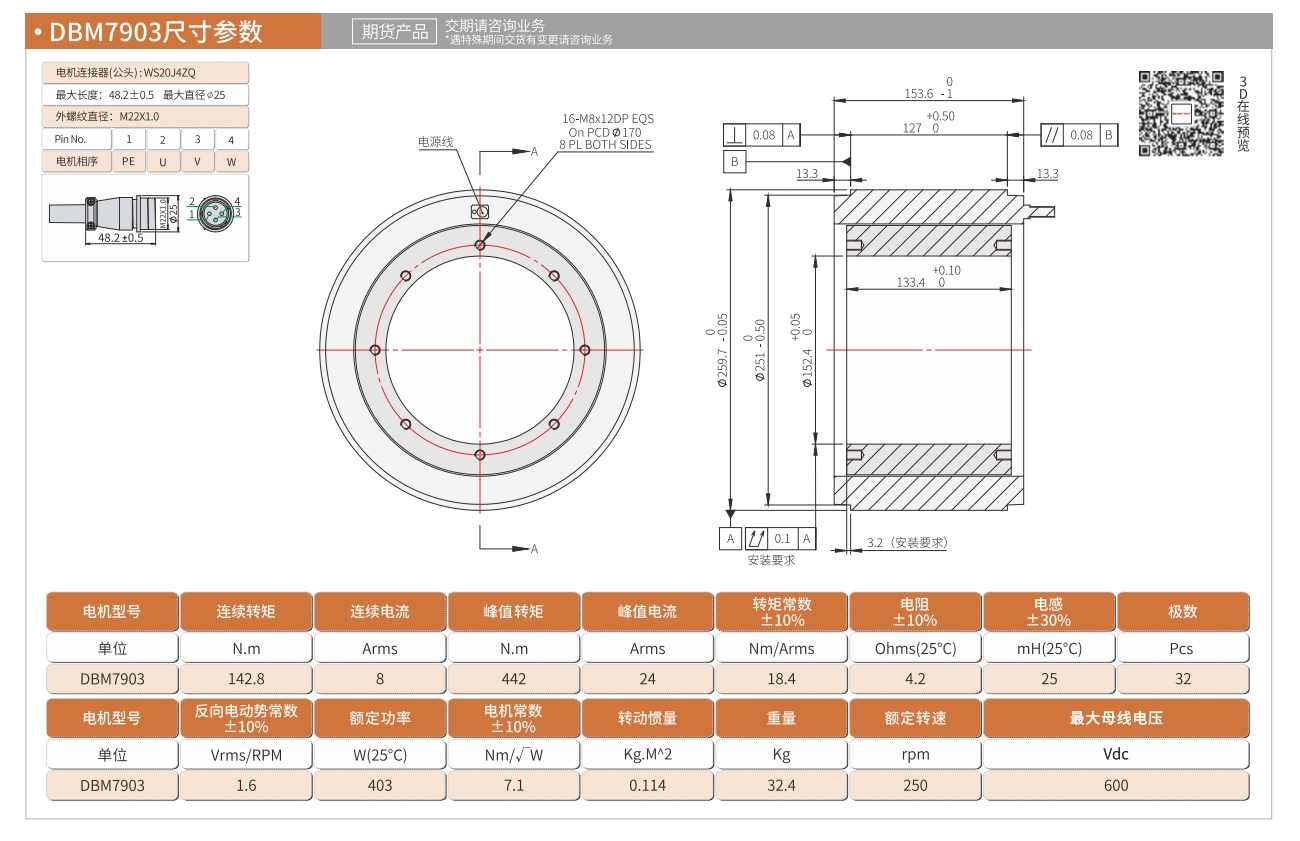The image size is (1300, 841).
Task: Select the torque constant value 18.4
Action: 782,679
